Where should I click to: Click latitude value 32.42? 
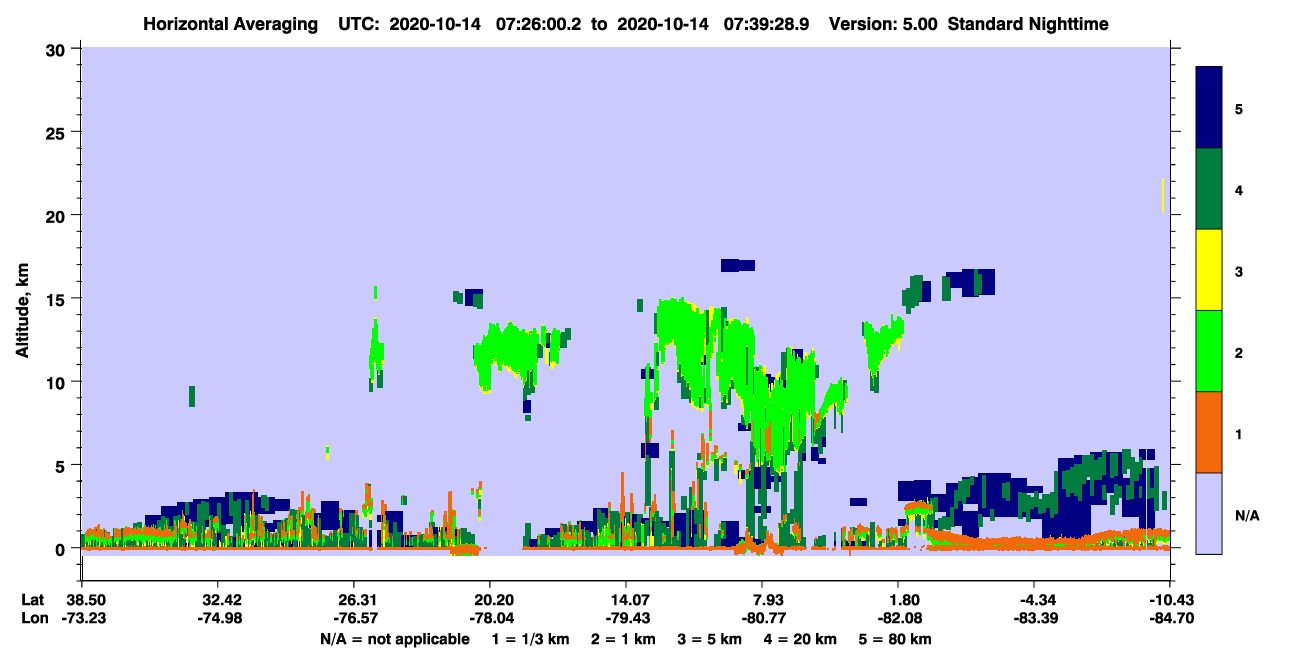click(218, 600)
